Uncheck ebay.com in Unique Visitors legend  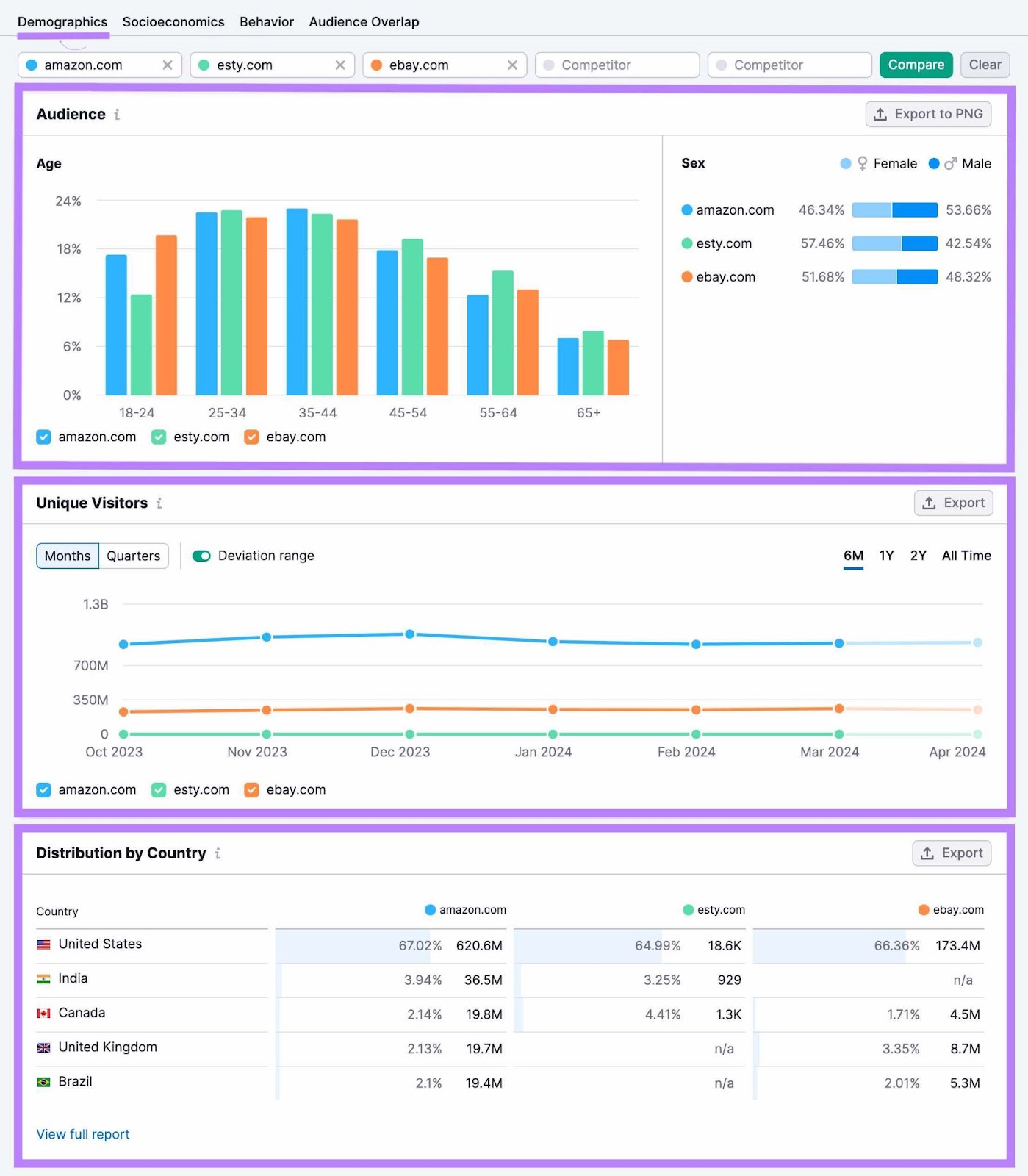(x=251, y=790)
